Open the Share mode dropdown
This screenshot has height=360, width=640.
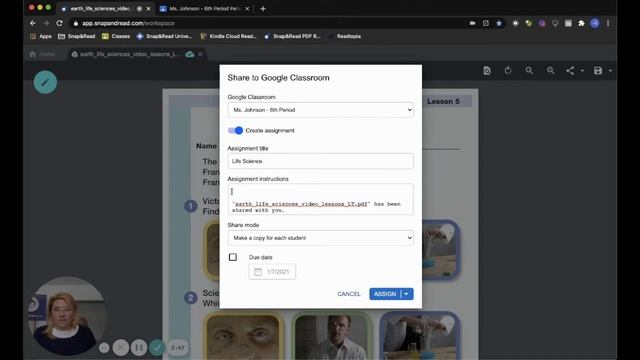click(320, 238)
